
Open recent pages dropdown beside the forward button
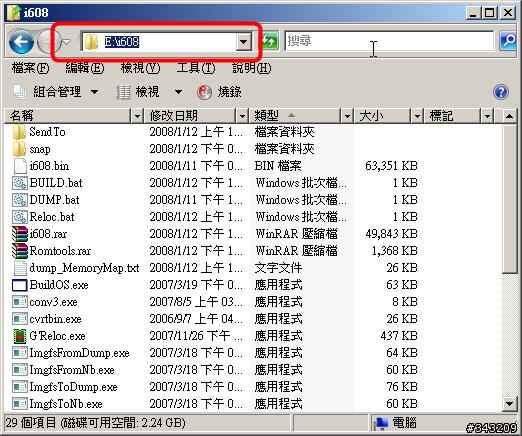point(67,42)
